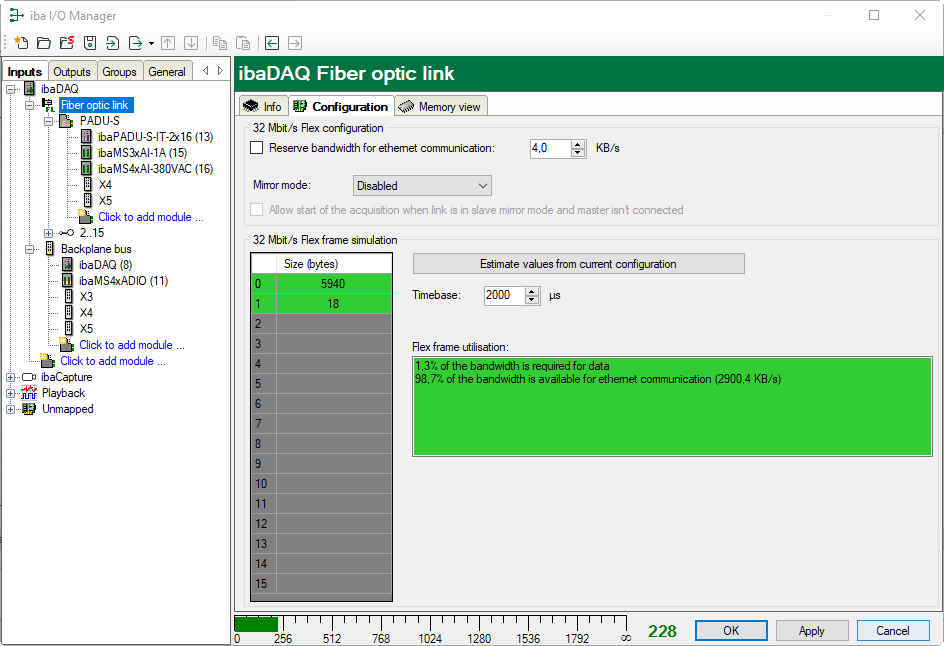The image size is (944, 646).
Task: Move selected module up
Action: pyautogui.click(x=168, y=43)
